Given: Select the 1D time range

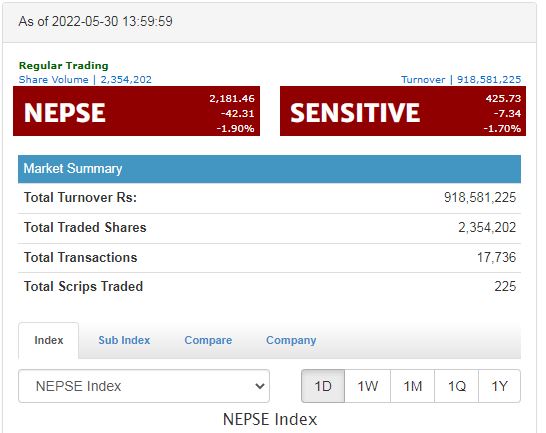Looking at the screenshot, I should (x=323, y=386).
